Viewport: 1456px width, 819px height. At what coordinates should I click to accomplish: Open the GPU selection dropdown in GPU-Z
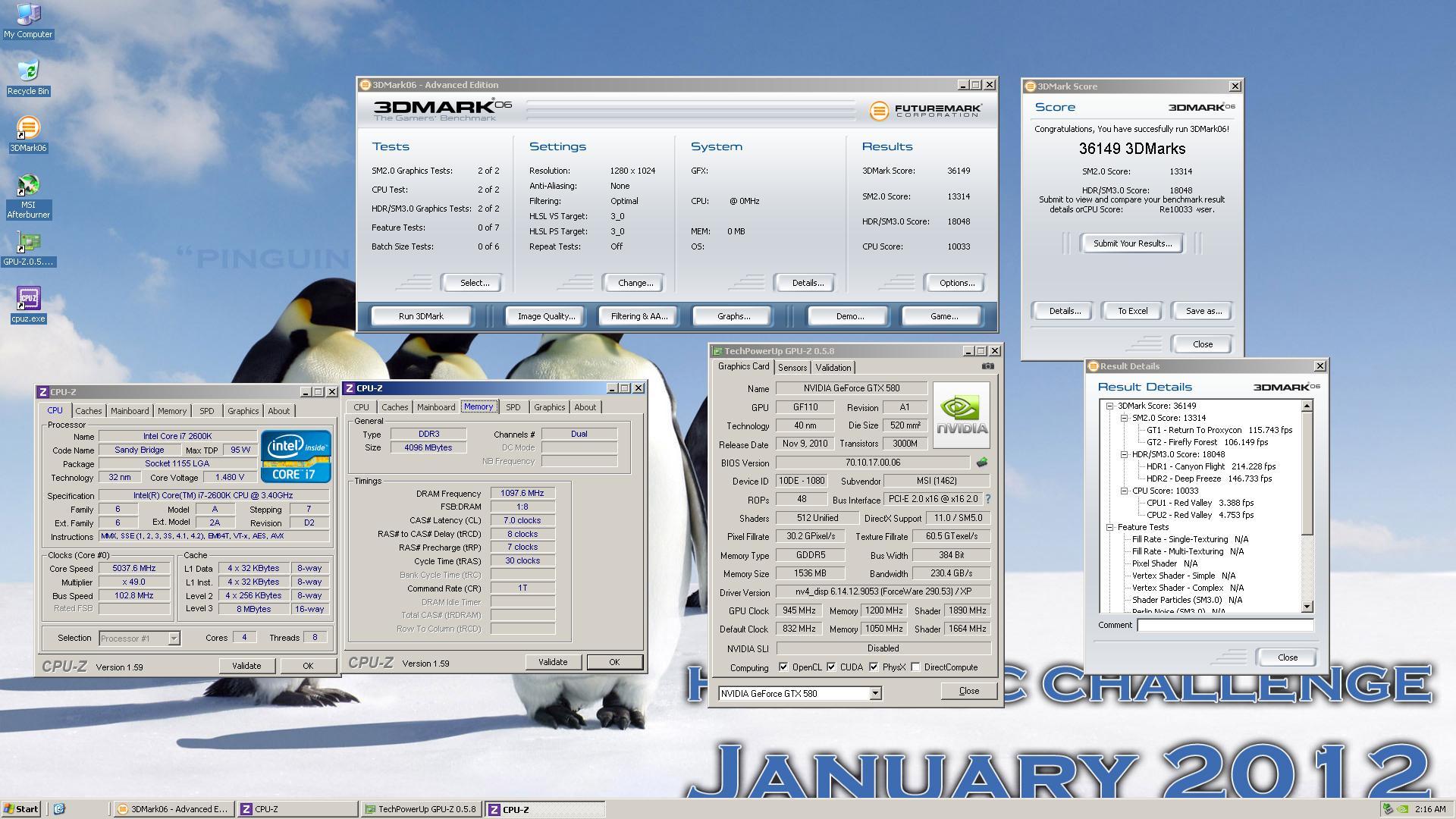(x=875, y=693)
